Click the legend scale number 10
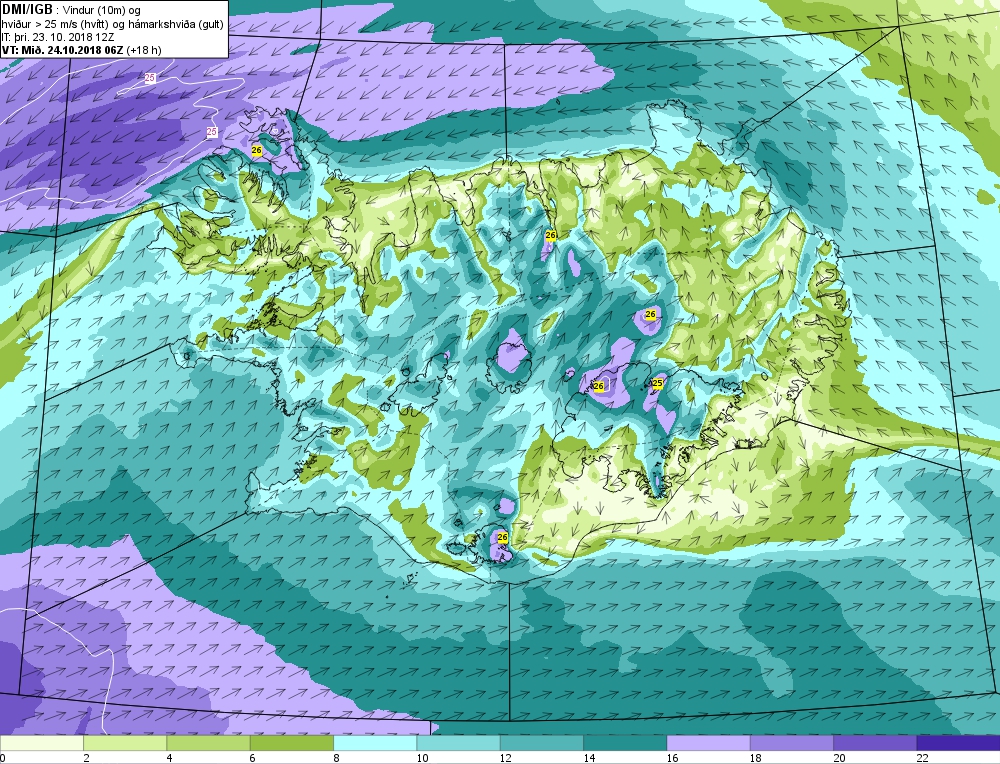Image resolution: width=1000 pixels, height=764 pixels. click(x=422, y=758)
